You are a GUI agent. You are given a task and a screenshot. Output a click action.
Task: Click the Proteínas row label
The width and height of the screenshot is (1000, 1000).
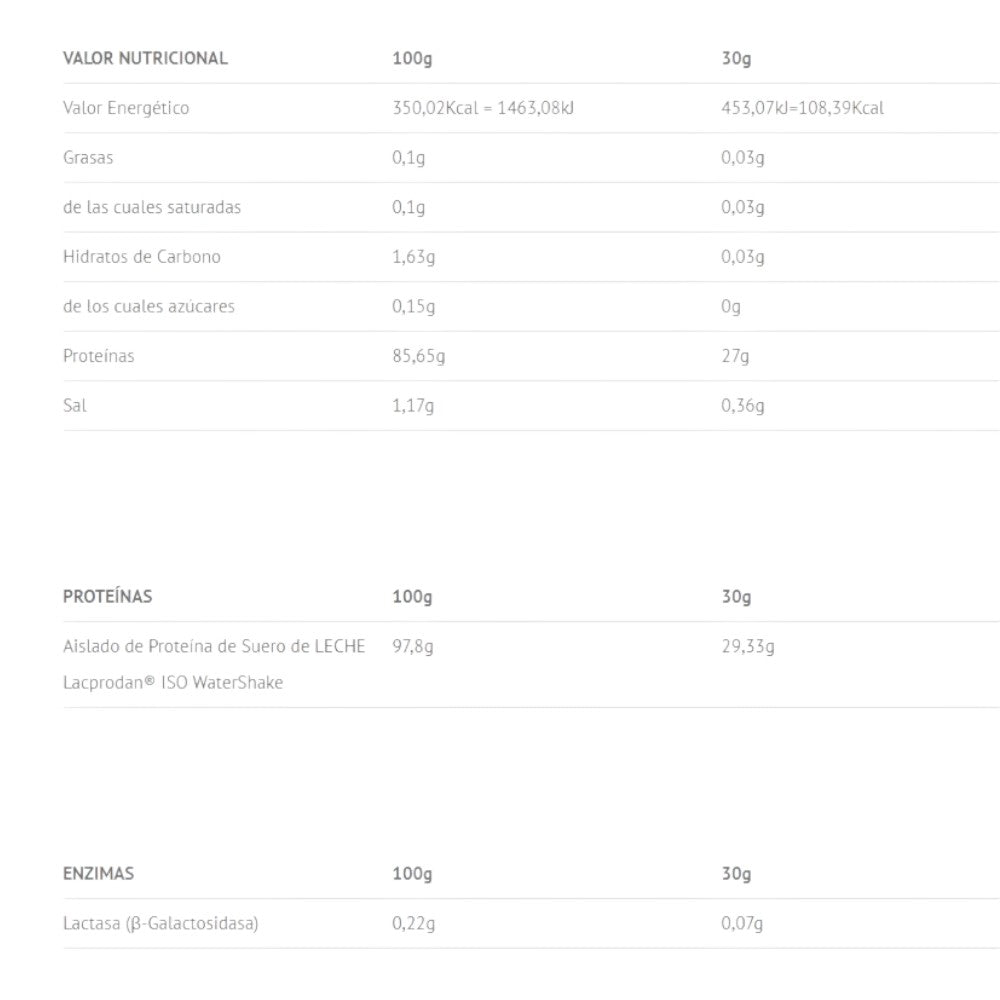(98, 356)
